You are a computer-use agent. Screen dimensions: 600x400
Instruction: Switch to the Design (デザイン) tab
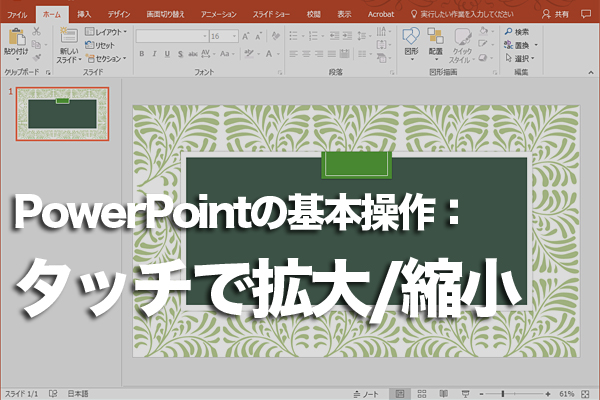119,15
